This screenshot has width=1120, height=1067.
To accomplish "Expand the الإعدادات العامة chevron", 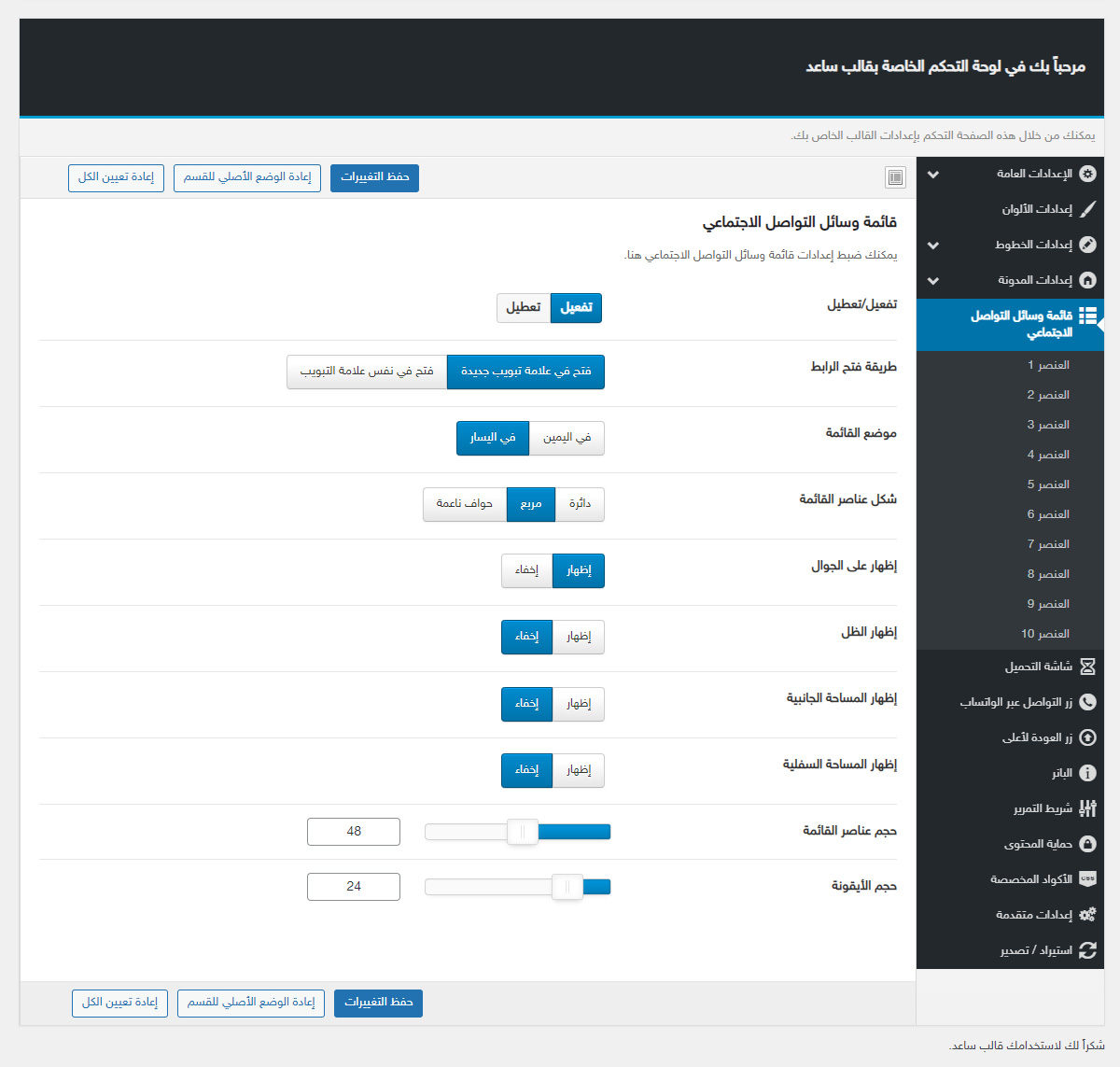I will (933, 175).
